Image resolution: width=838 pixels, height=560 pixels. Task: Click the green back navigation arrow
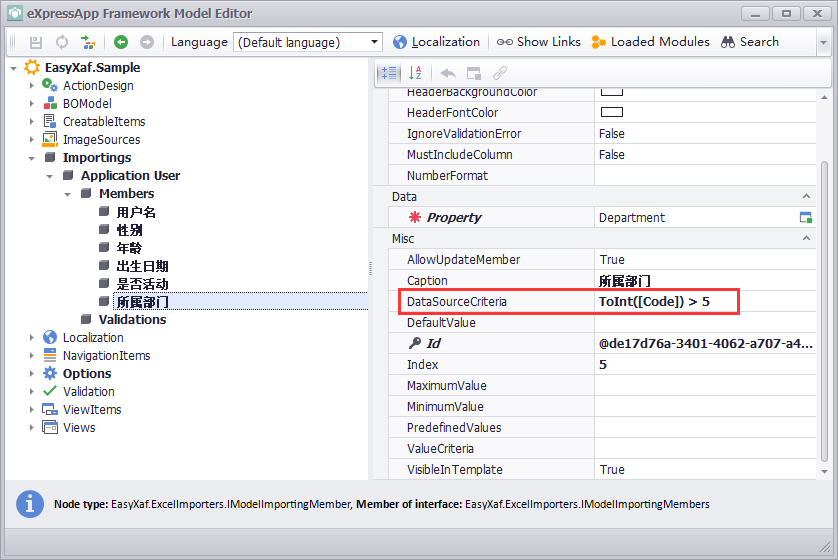[121, 42]
